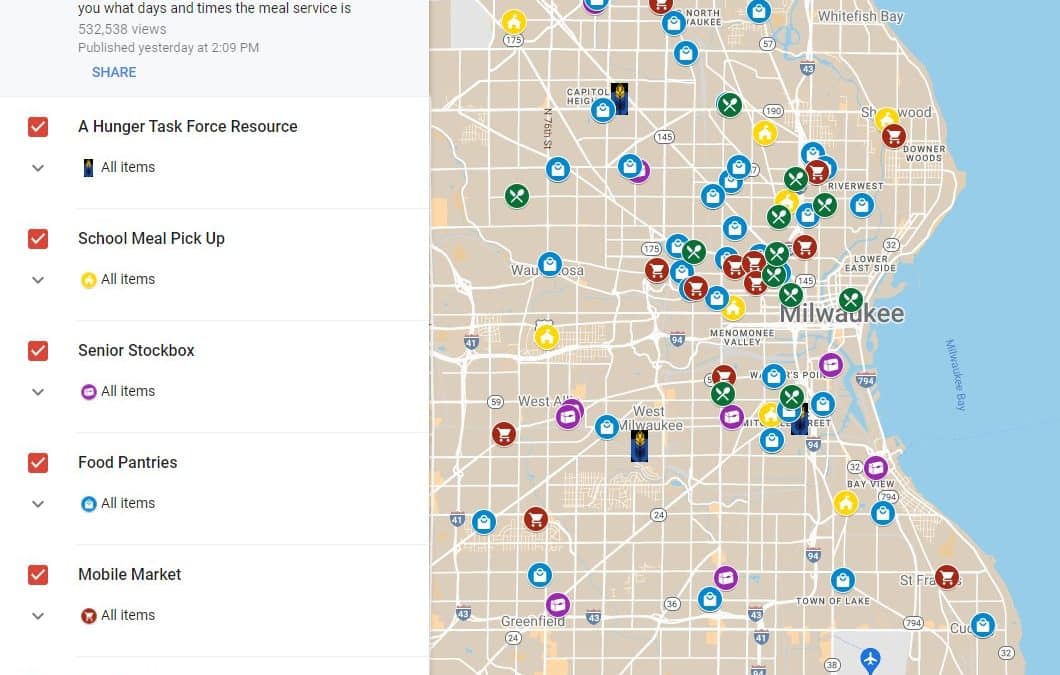The image size is (1060, 675).
Task: Select the blue food pantry marker at Cudahy
Action: pyautogui.click(x=982, y=625)
